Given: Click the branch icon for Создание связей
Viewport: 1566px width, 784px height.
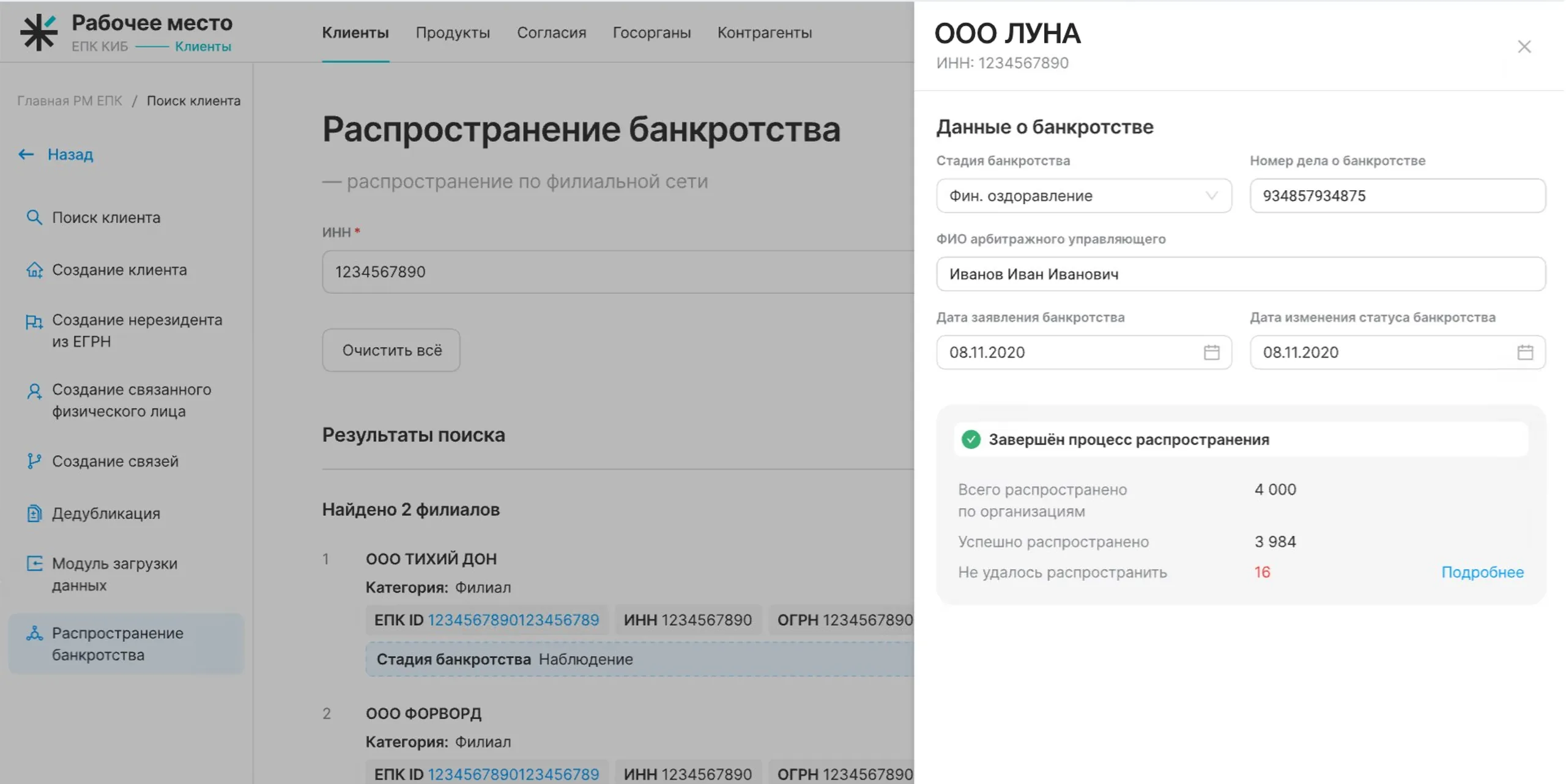Looking at the screenshot, I should 34,461.
